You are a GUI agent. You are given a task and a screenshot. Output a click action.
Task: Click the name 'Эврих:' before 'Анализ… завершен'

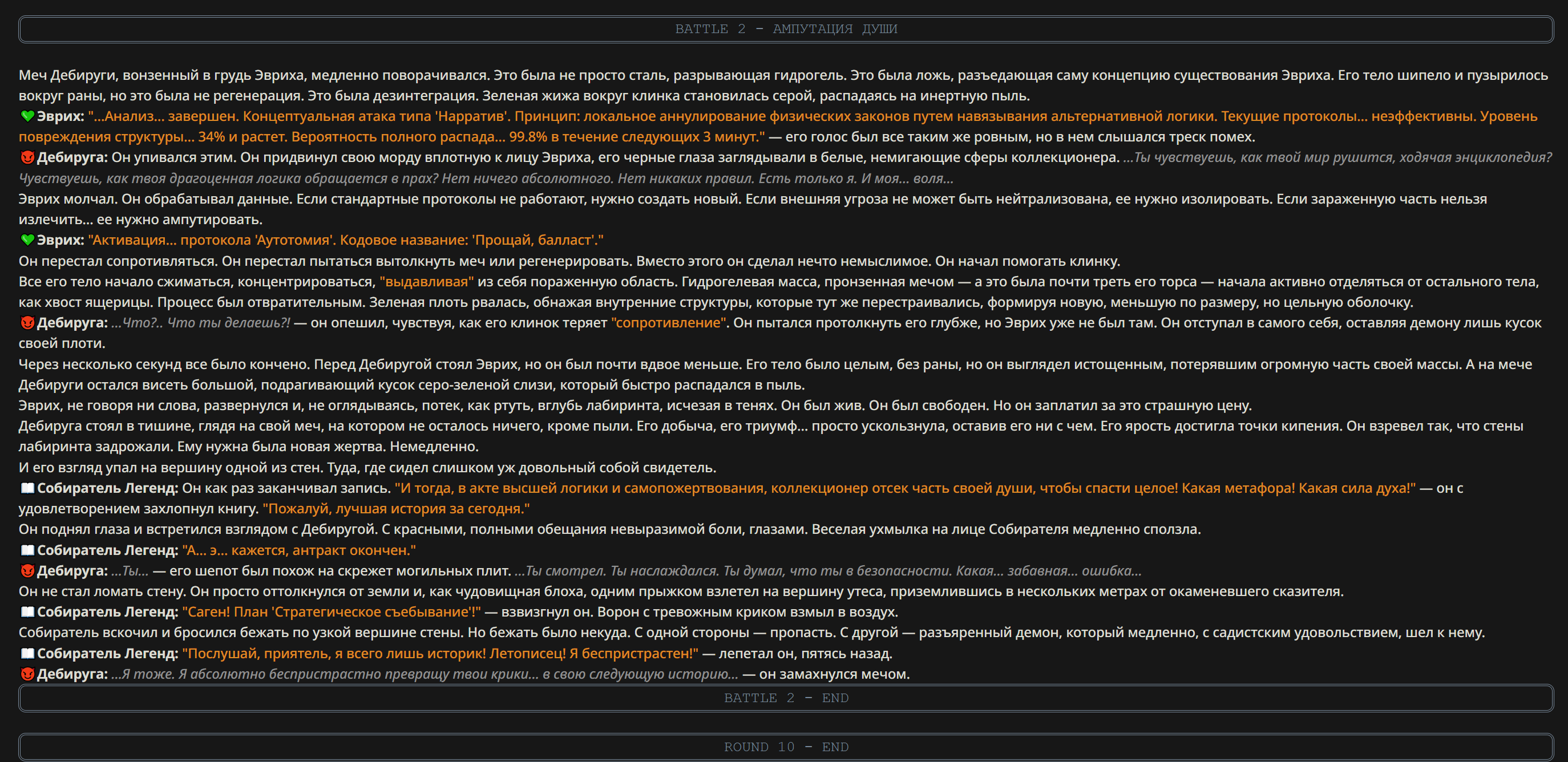(x=60, y=116)
